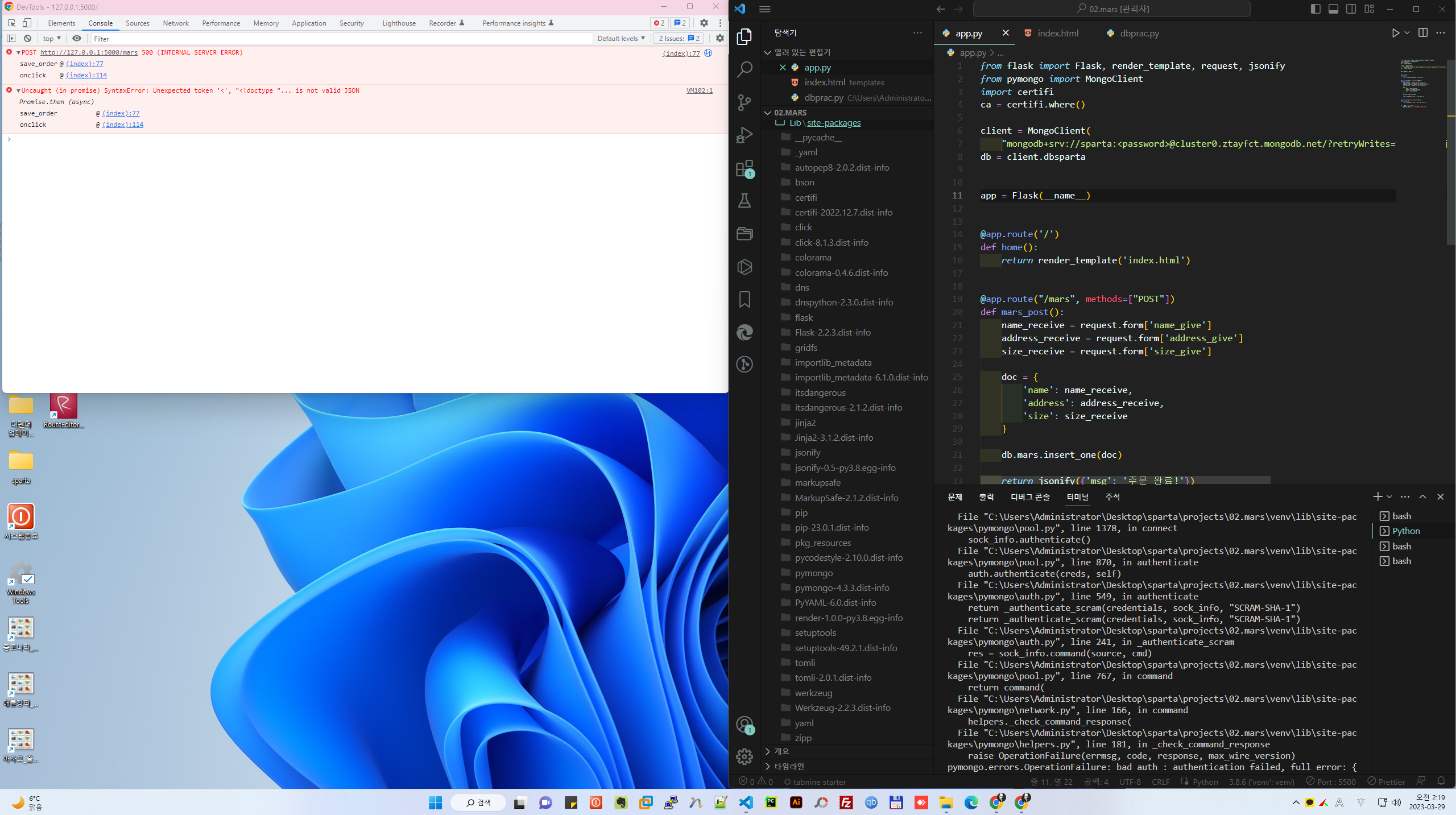
Task: Click the VS Code command center search box
Action: [1112, 9]
